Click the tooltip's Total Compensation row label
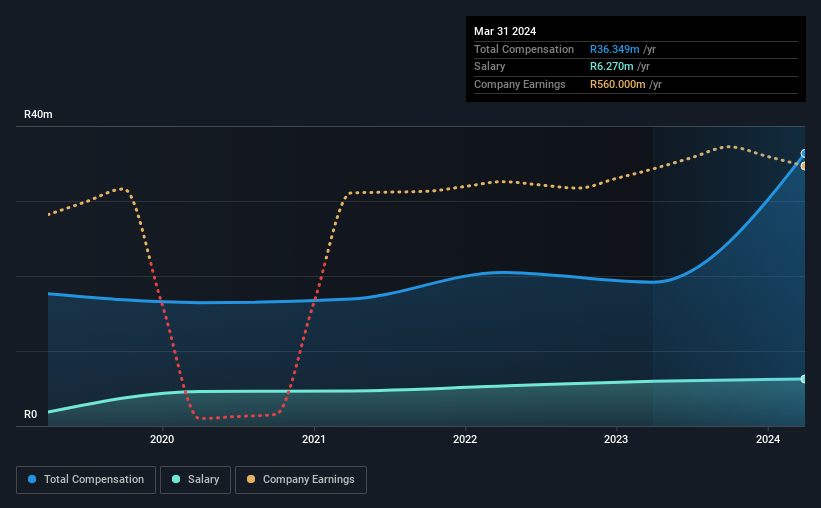The image size is (821, 508). coord(524,49)
